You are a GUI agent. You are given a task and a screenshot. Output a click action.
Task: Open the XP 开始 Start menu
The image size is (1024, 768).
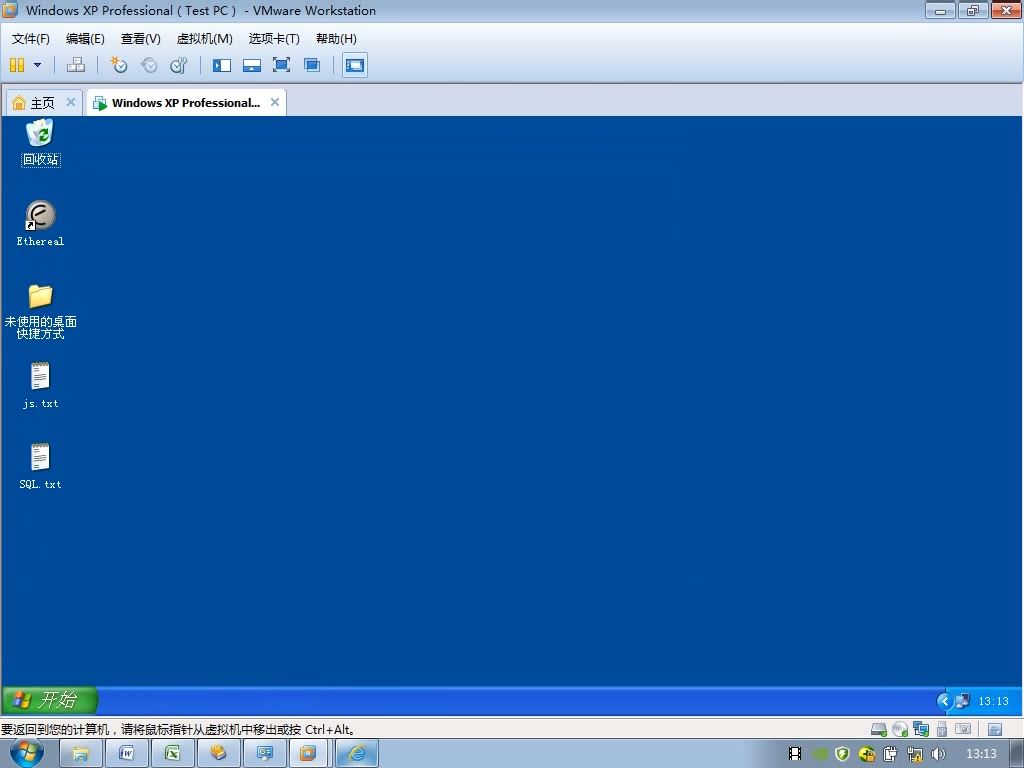50,700
